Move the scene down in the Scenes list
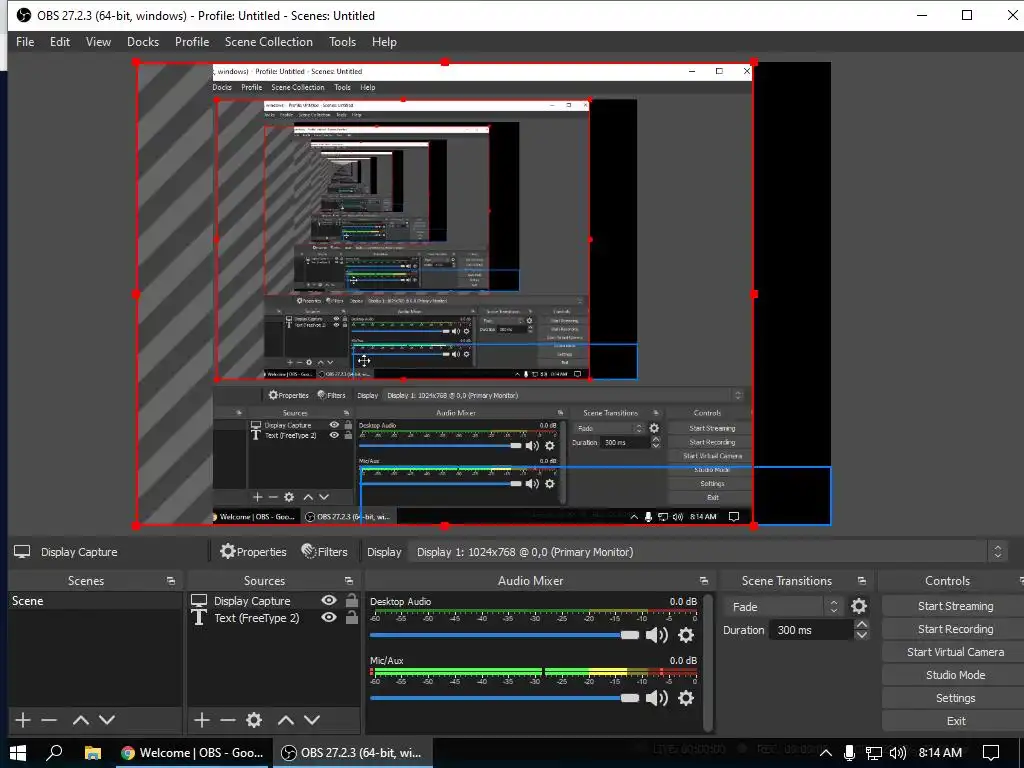Viewport: 1024px width, 768px height. (107, 720)
